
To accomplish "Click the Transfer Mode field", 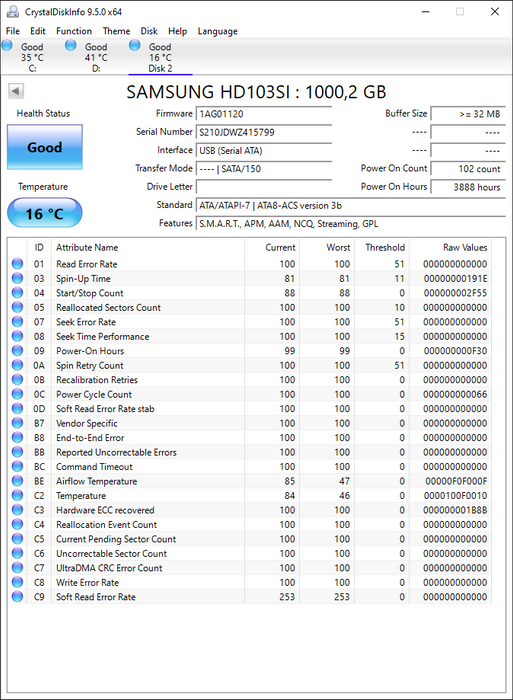I will pos(264,169).
